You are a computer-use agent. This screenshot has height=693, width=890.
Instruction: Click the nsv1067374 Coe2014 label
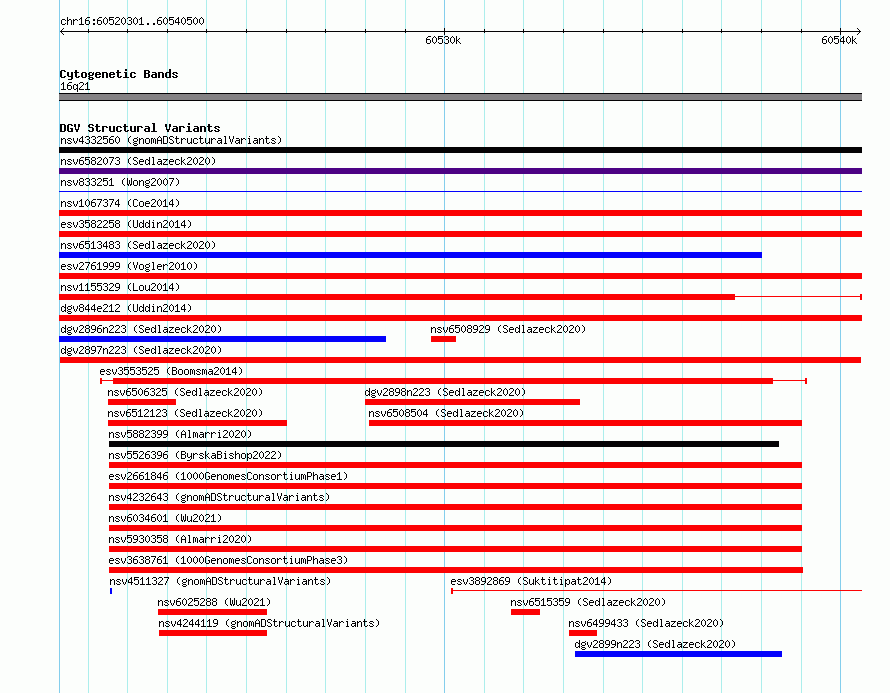coord(120,203)
